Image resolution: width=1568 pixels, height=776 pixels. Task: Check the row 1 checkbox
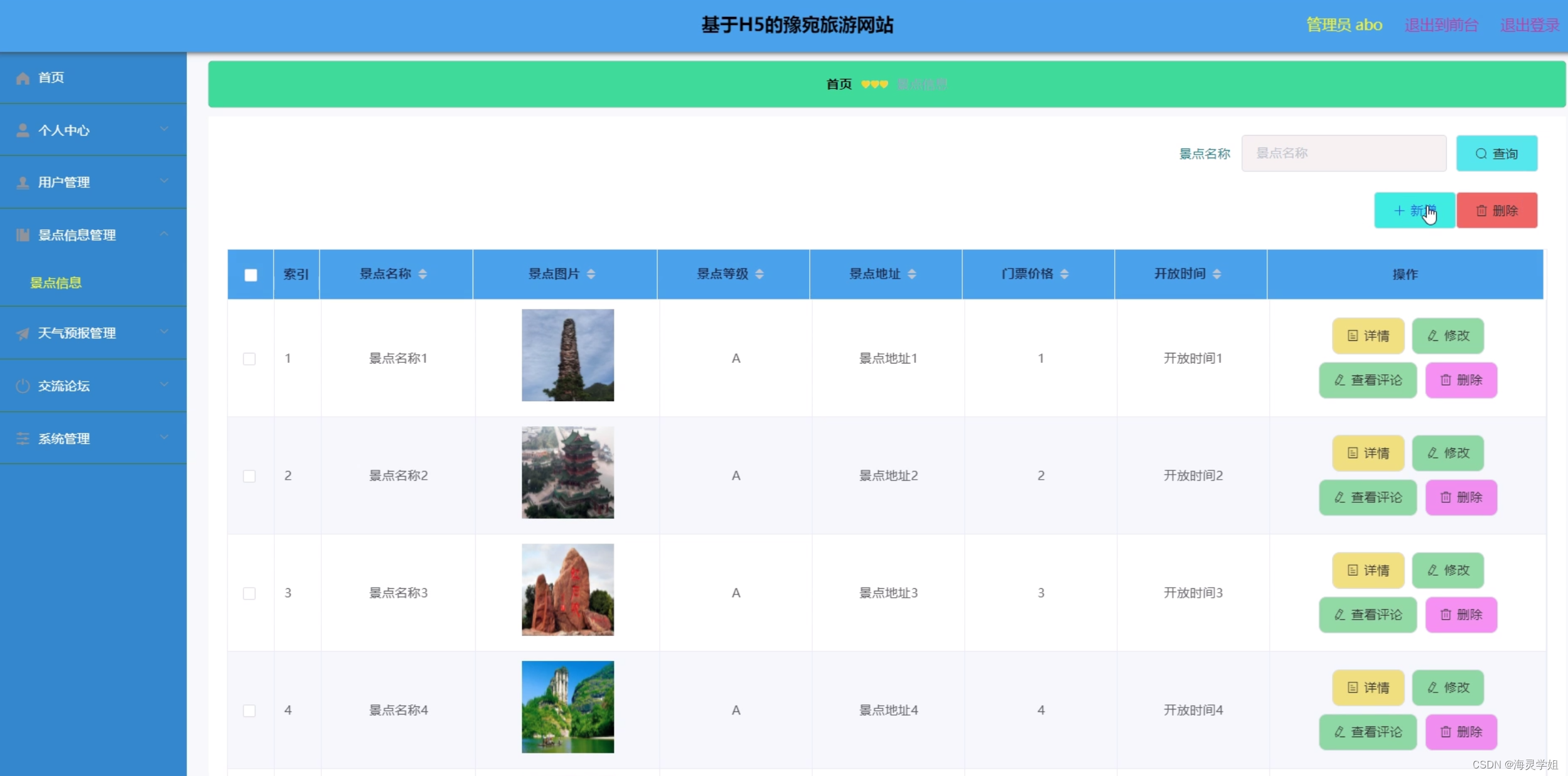[x=249, y=358]
